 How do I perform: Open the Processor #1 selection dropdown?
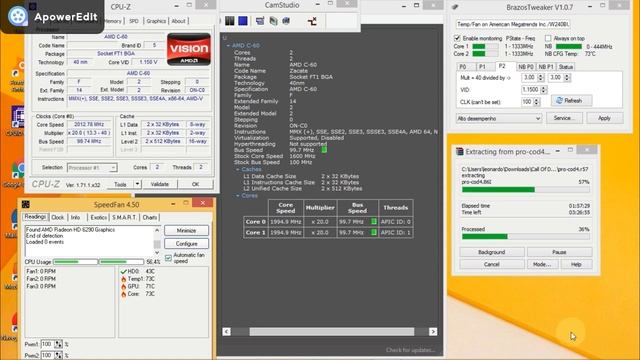tap(92, 168)
